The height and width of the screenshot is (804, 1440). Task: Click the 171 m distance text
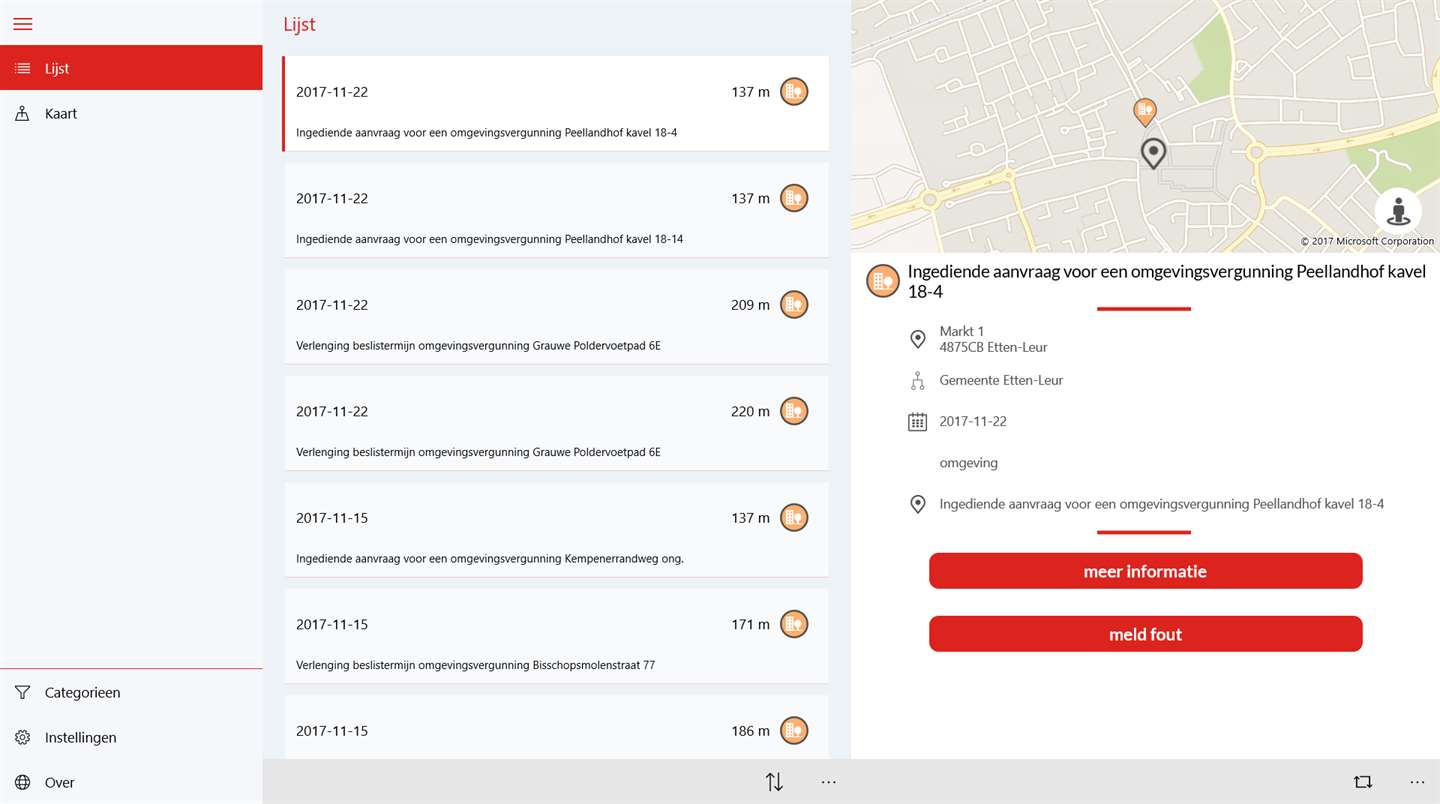pos(750,624)
